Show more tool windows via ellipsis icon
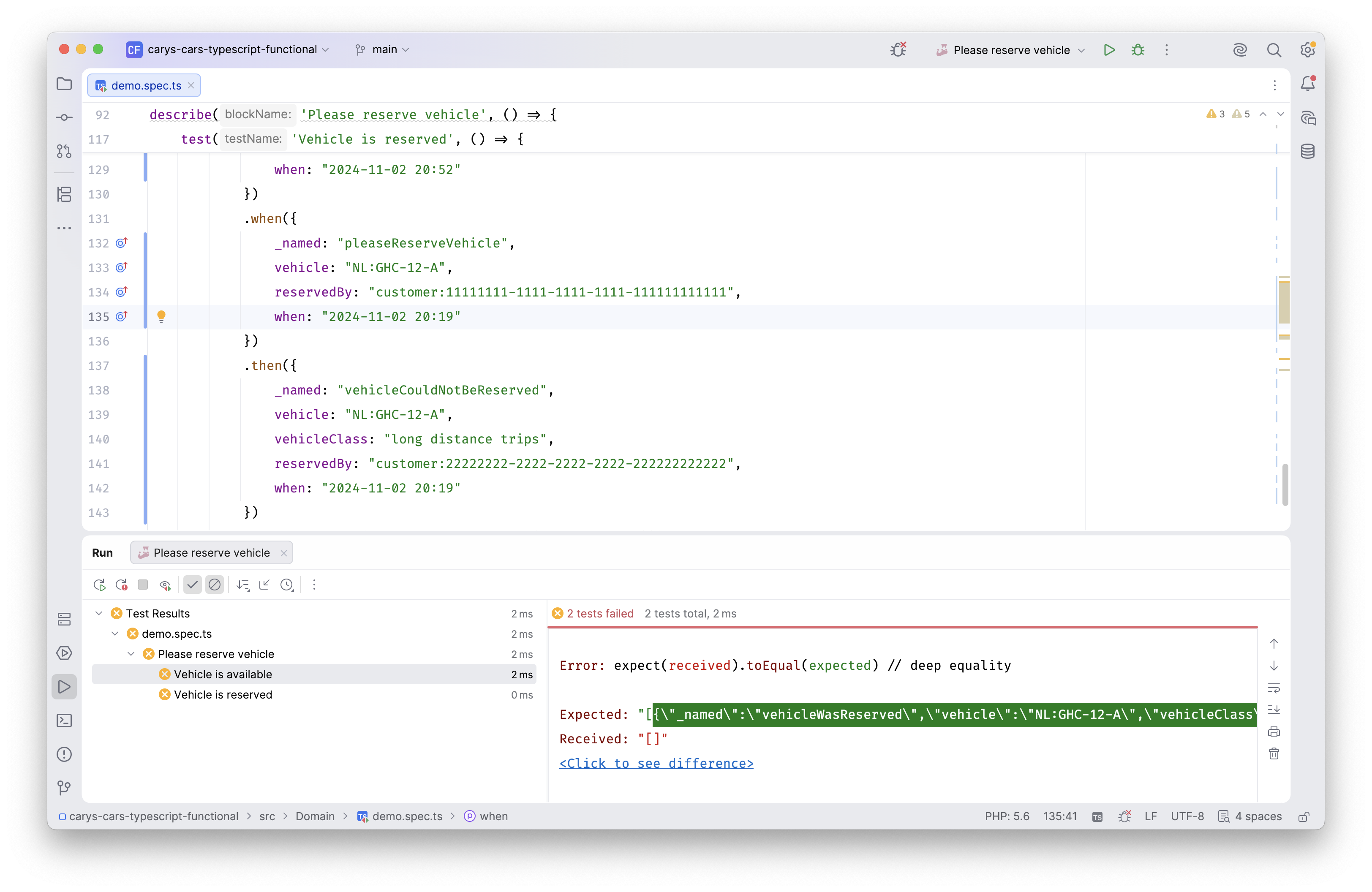 pyautogui.click(x=64, y=228)
